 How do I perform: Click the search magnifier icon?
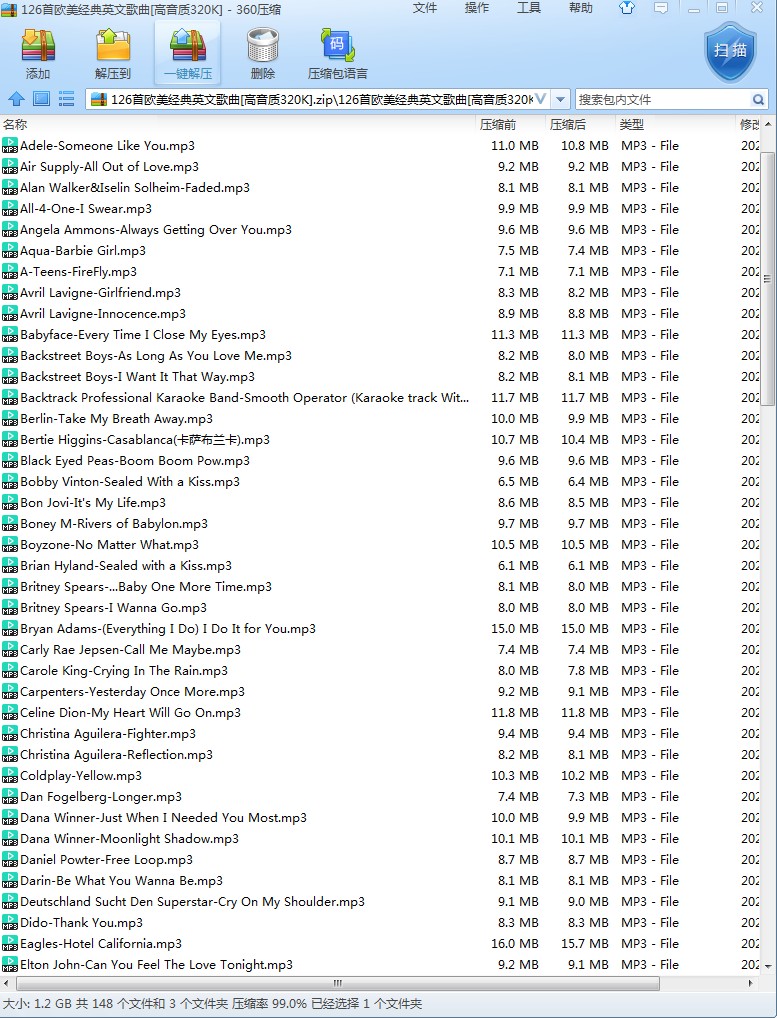758,99
